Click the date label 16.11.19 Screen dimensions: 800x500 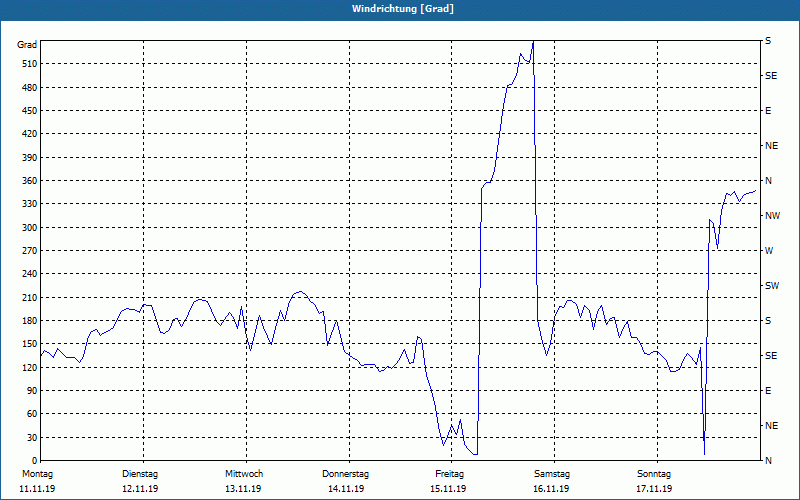click(552, 489)
